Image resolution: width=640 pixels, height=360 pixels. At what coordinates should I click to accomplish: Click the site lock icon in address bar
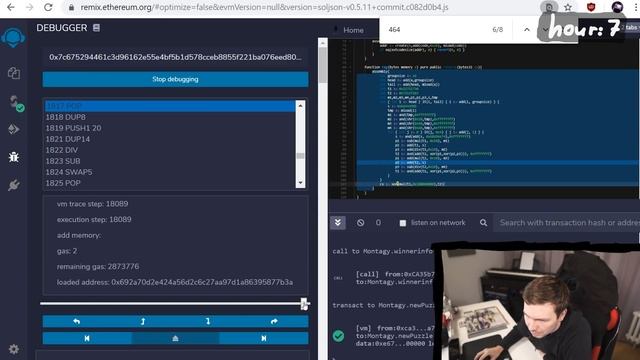point(71,7)
